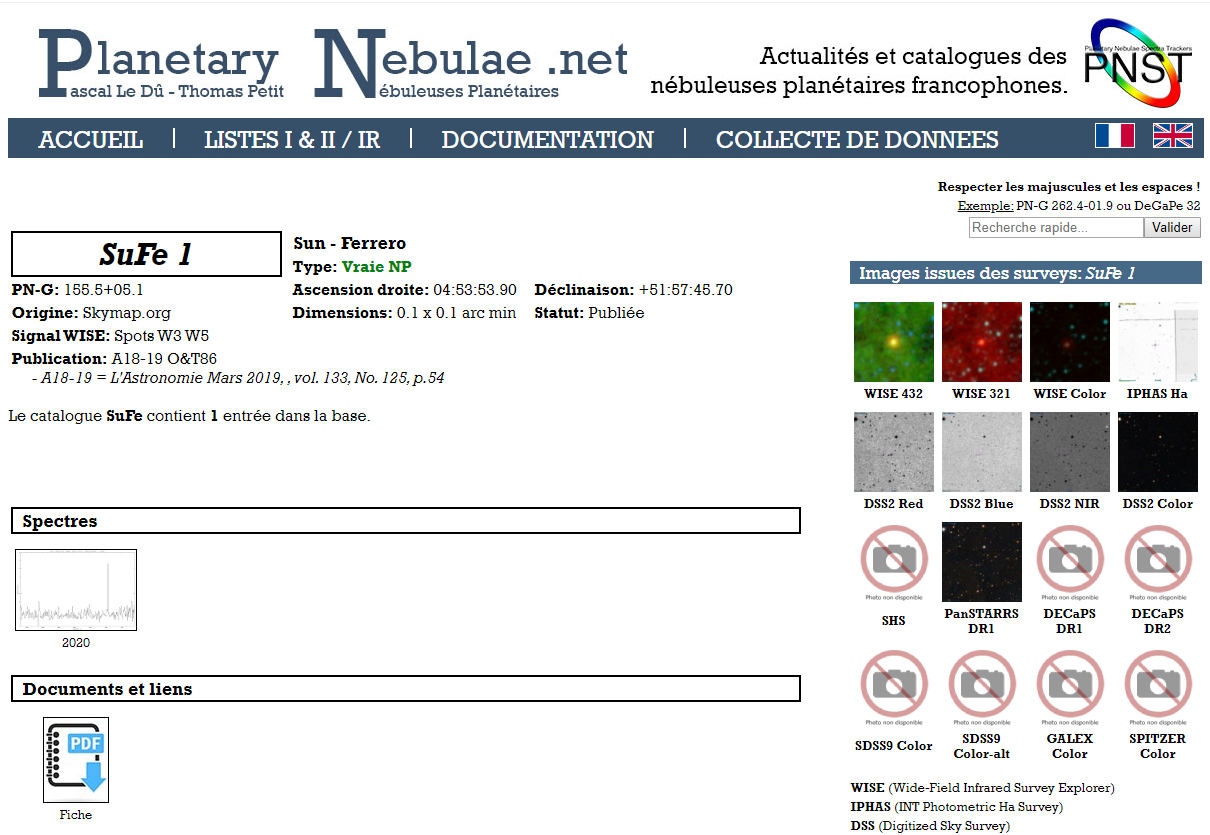Go to DOCUMENTATION menu item

pyautogui.click(x=547, y=140)
